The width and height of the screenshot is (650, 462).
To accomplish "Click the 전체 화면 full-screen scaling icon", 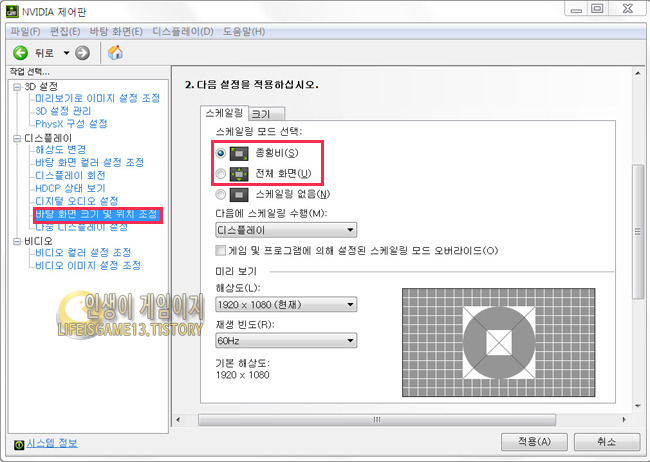I will pyautogui.click(x=239, y=174).
